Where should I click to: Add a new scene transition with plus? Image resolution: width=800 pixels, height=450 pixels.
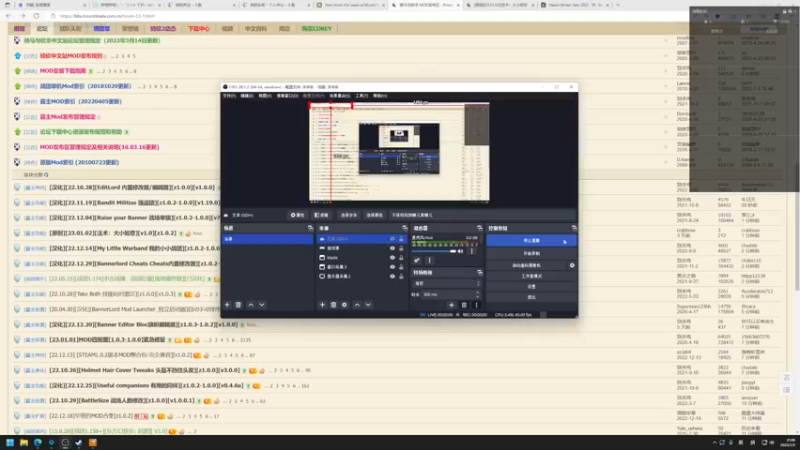451,305
